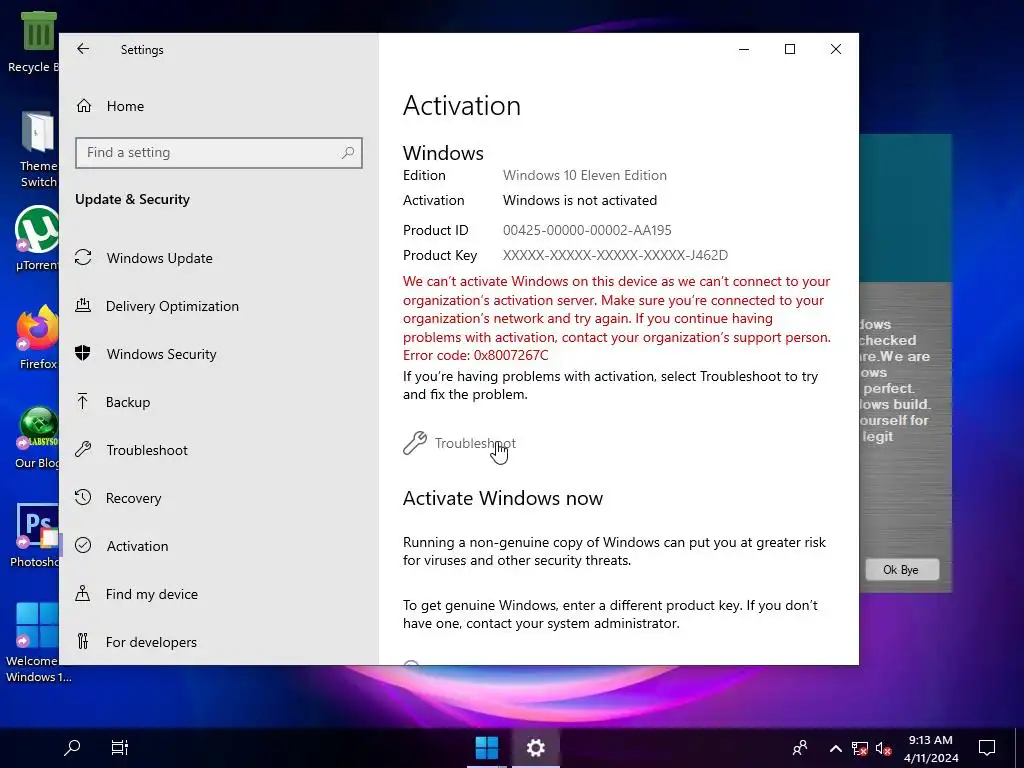Launch the µTorrent desktop shortcut
1024x768 pixels.
coord(37,239)
